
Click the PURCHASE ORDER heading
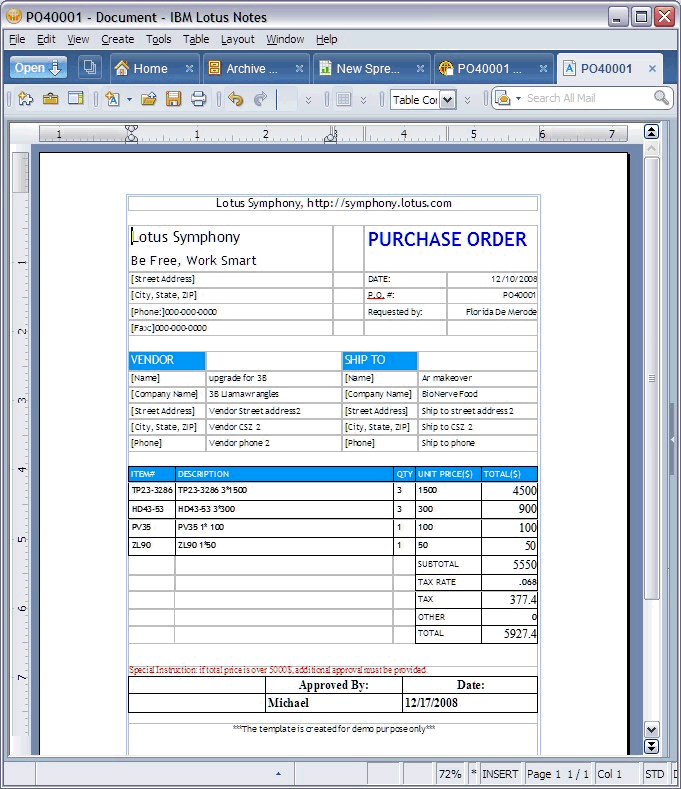pos(447,240)
